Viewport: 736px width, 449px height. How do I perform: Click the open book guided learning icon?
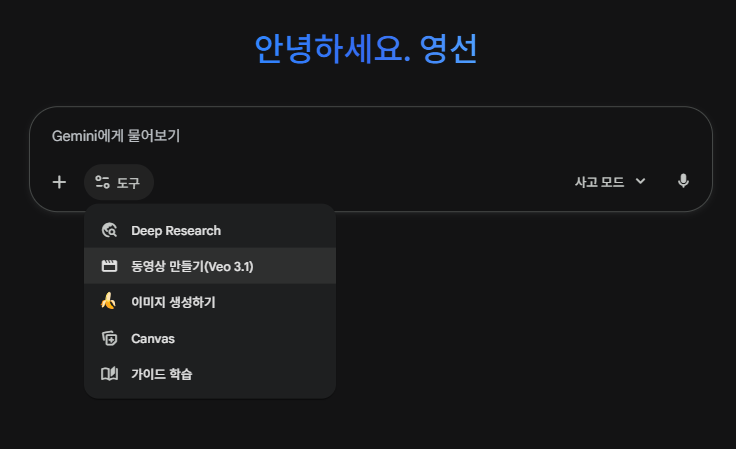click(x=109, y=374)
